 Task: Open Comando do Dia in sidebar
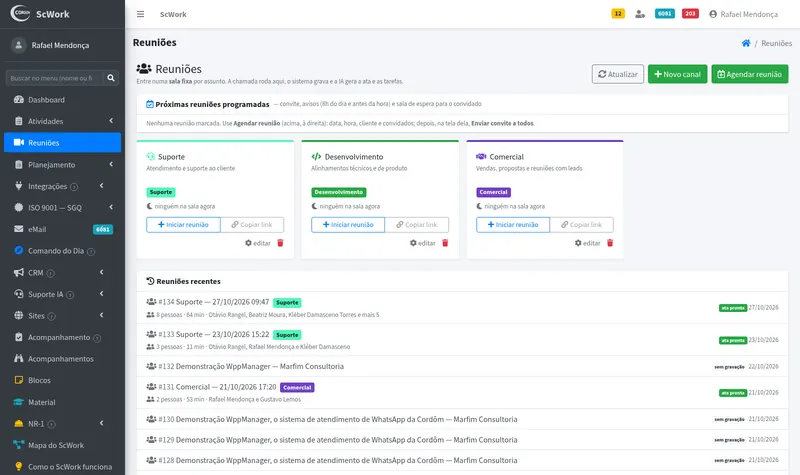pos(62,251)
